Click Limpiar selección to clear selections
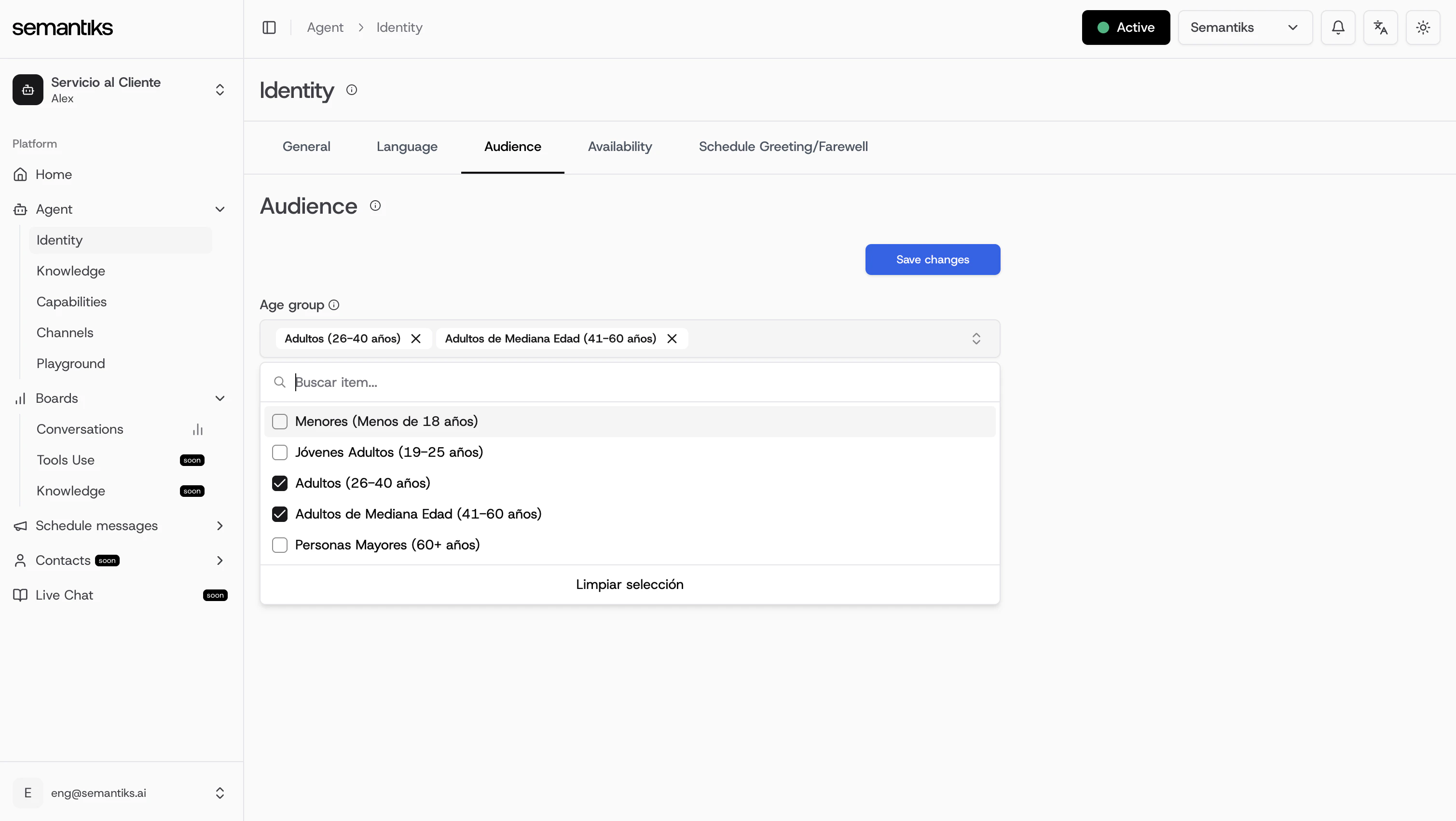Screen dimensions: 1456x821 pos(630,584)
